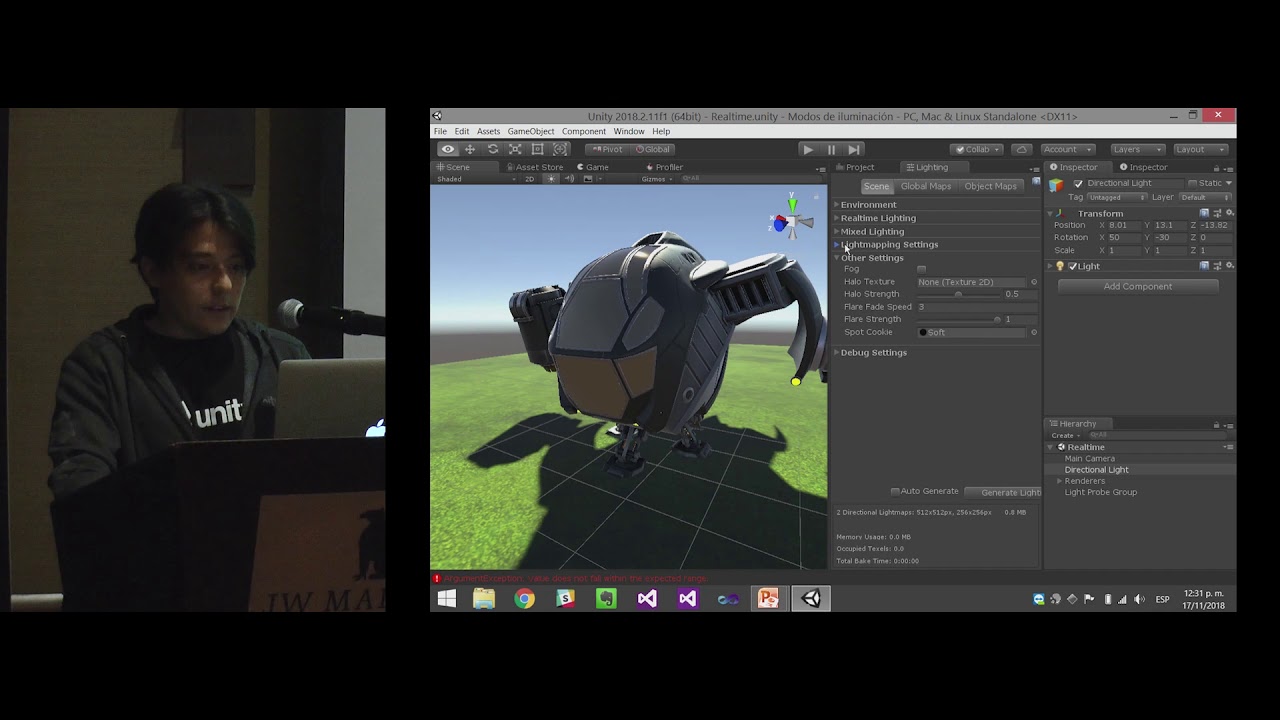The width and height of the screenshot is (1280, 720).
Task: Open the Layer Default dropdown
Action: (1205, 198)
